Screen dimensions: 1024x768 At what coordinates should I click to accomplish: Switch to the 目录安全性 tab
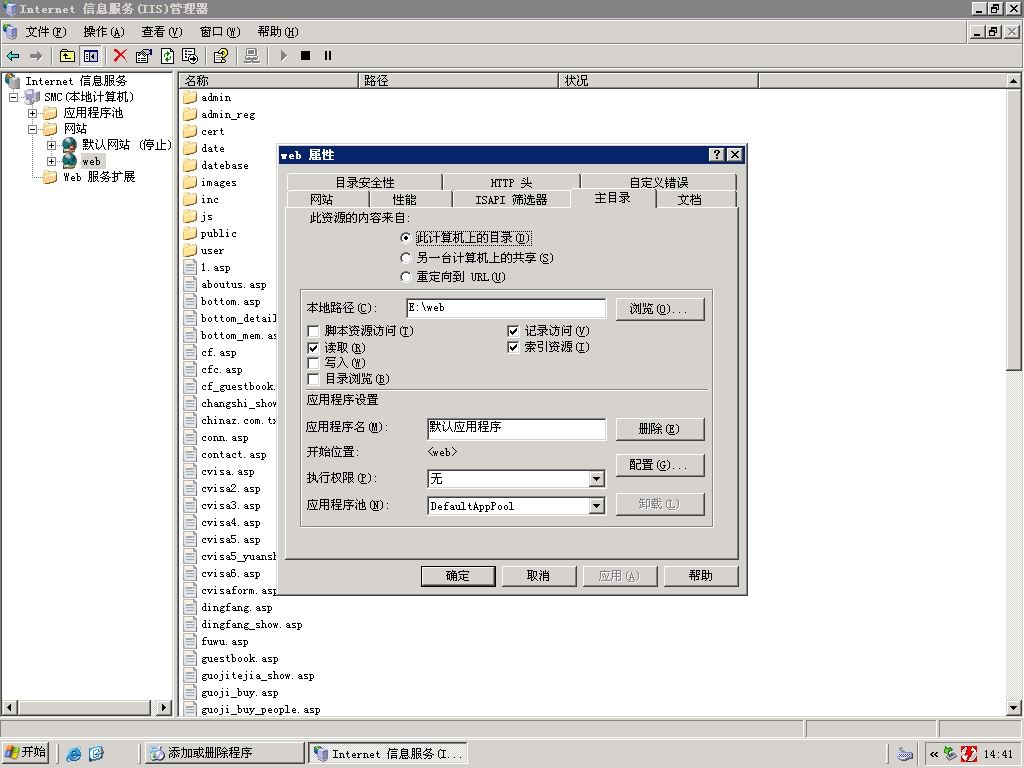point(364,182)
